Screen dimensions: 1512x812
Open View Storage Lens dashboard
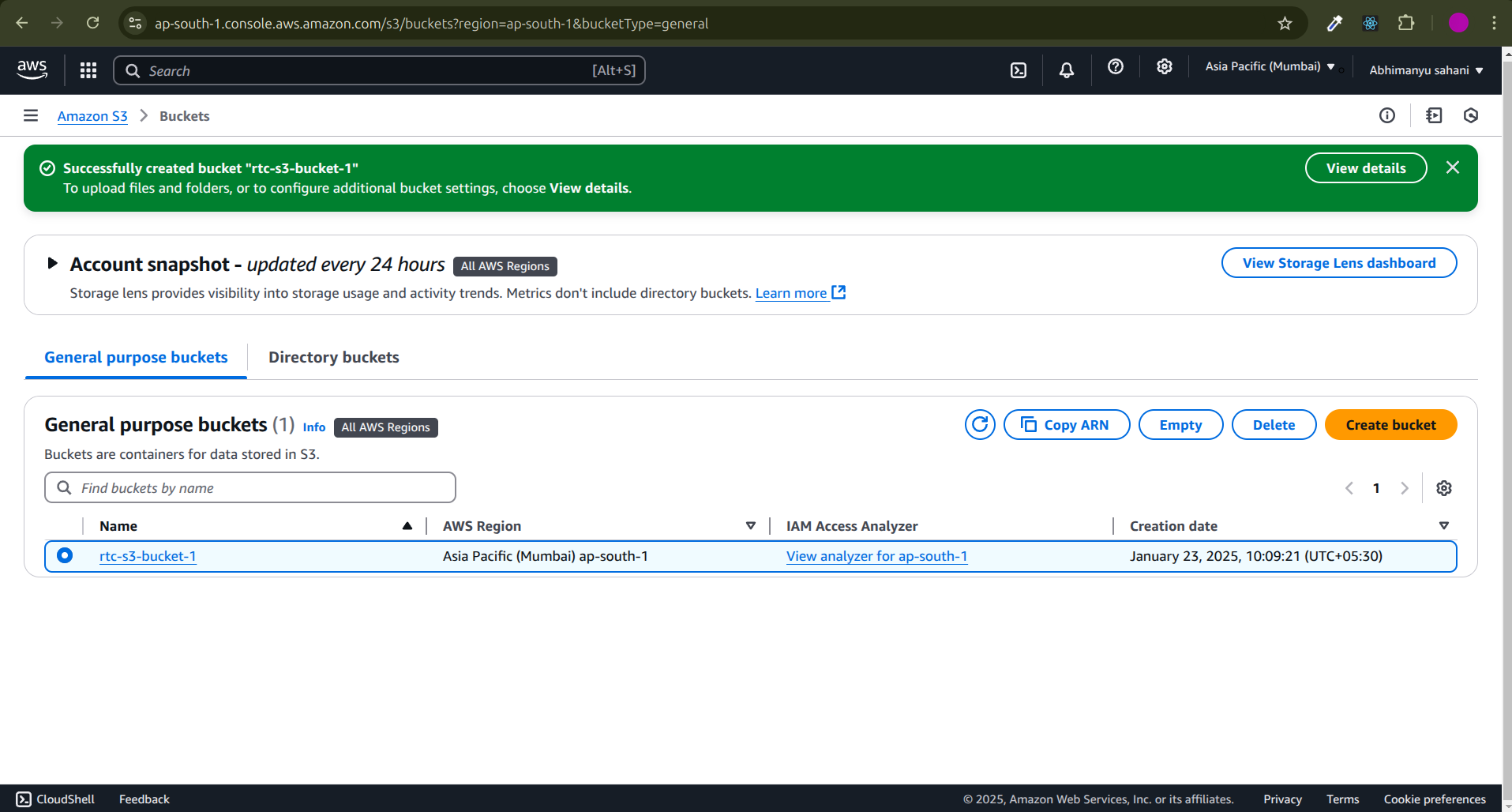(1339, 263)
